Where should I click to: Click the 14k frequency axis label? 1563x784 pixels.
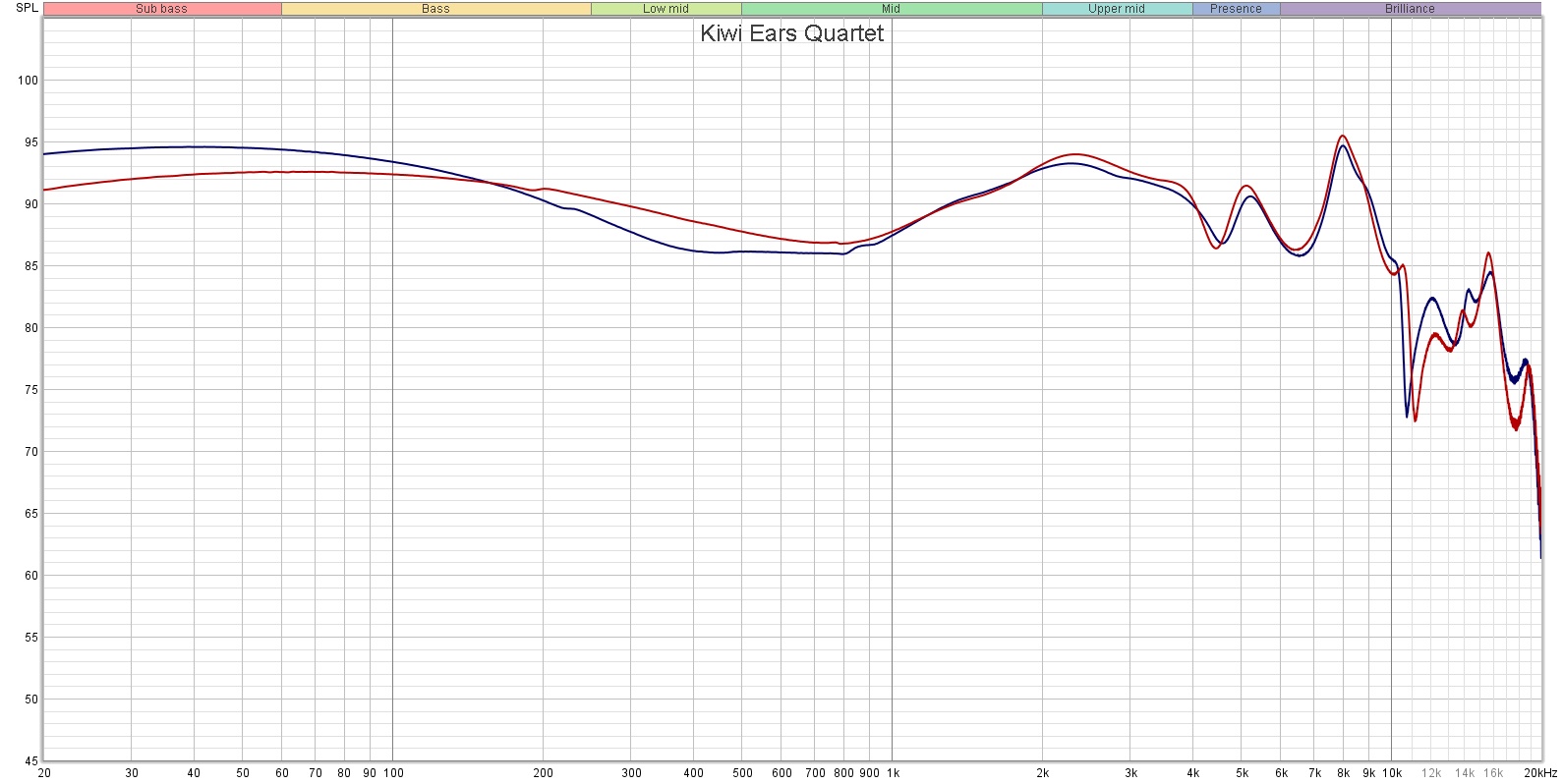pyautogui.click(x=1465, y=773)
